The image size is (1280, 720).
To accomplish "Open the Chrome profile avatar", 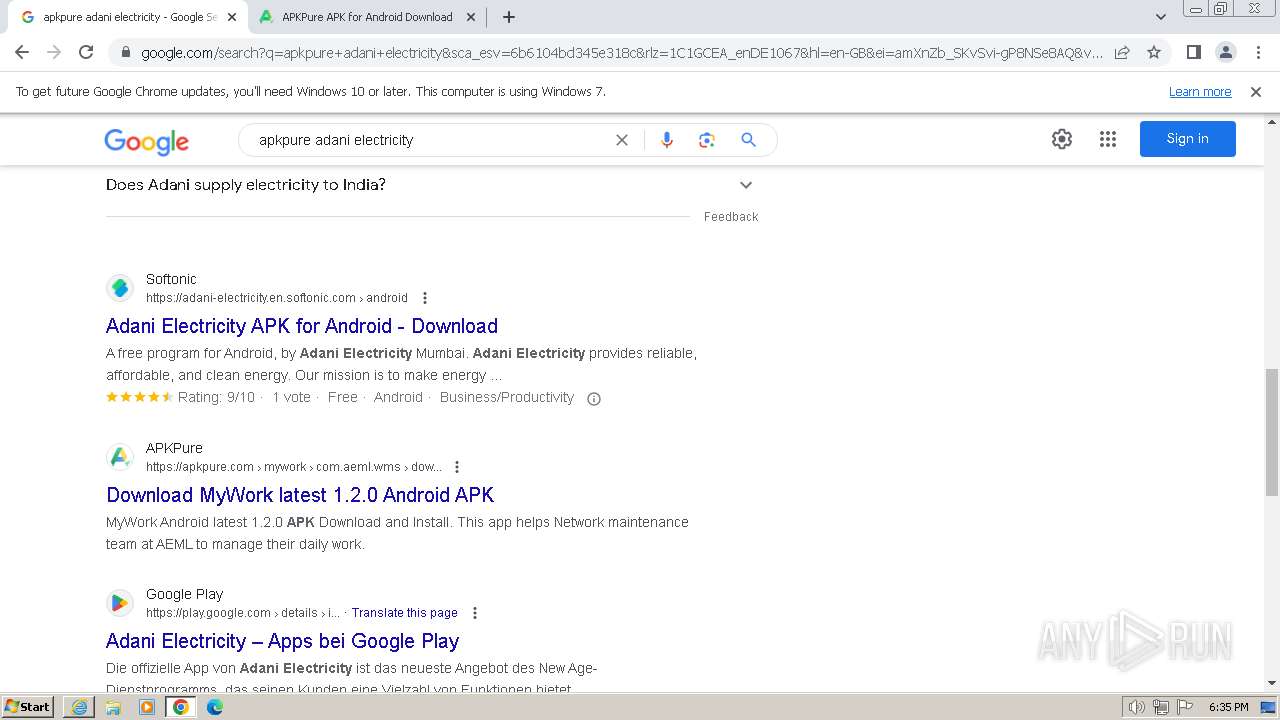I will [1225, 52].
